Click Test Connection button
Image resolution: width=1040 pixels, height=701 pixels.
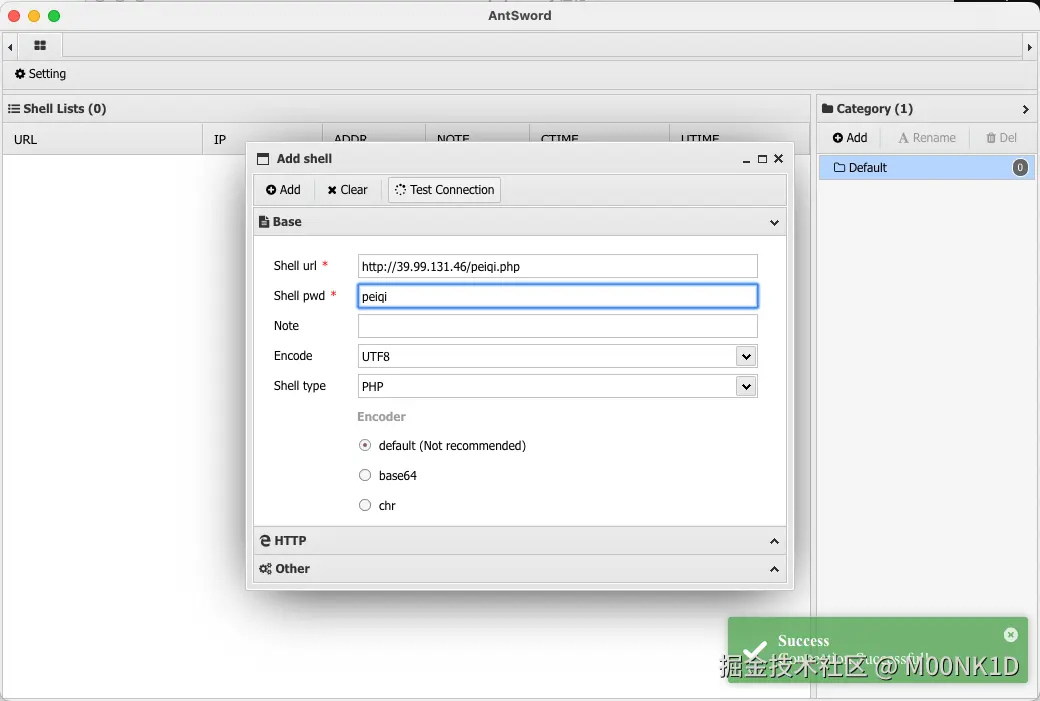[x=444, y=190]
